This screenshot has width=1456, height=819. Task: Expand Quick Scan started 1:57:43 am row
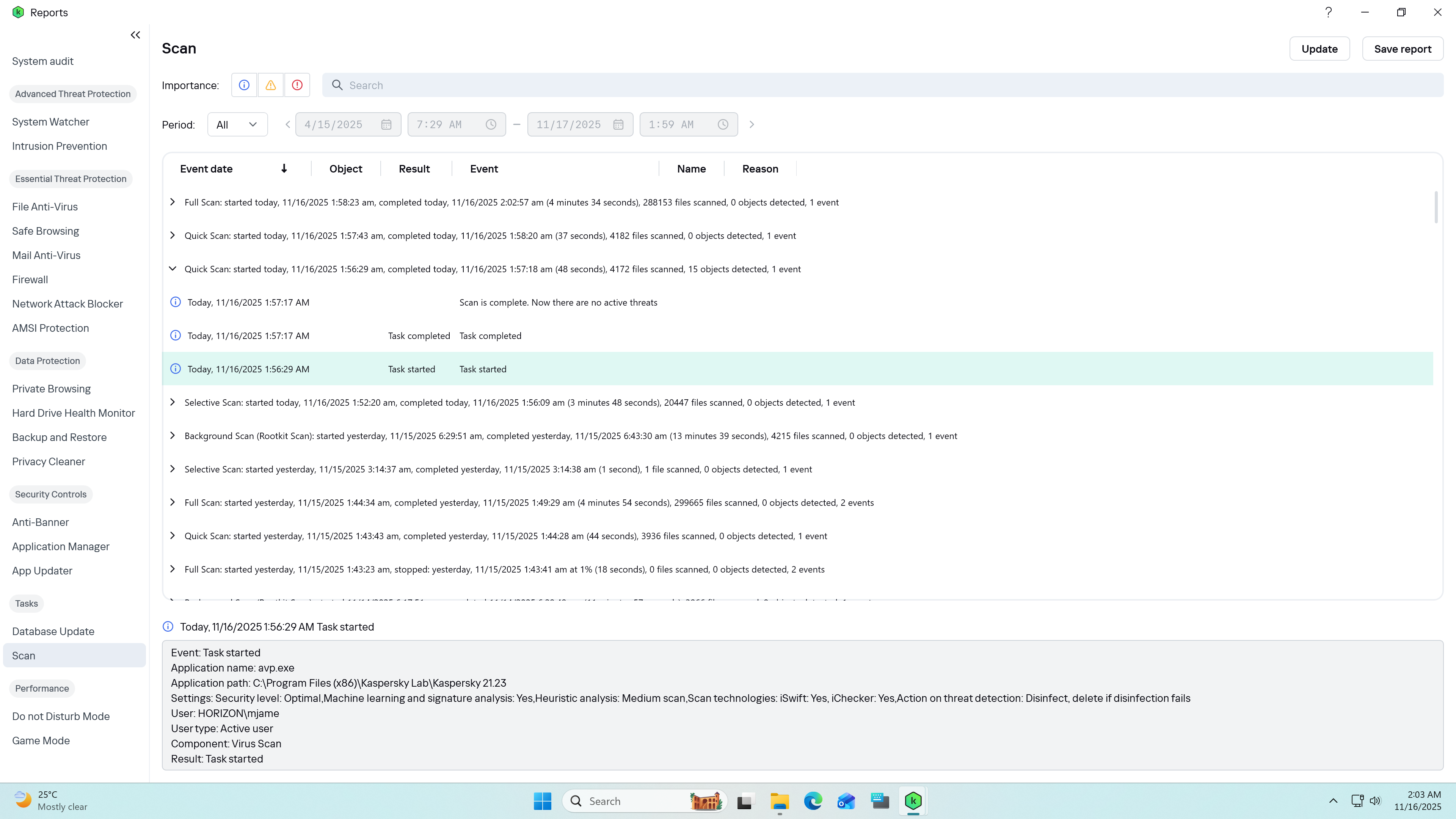pyautogui.click(x=173, y=235)
